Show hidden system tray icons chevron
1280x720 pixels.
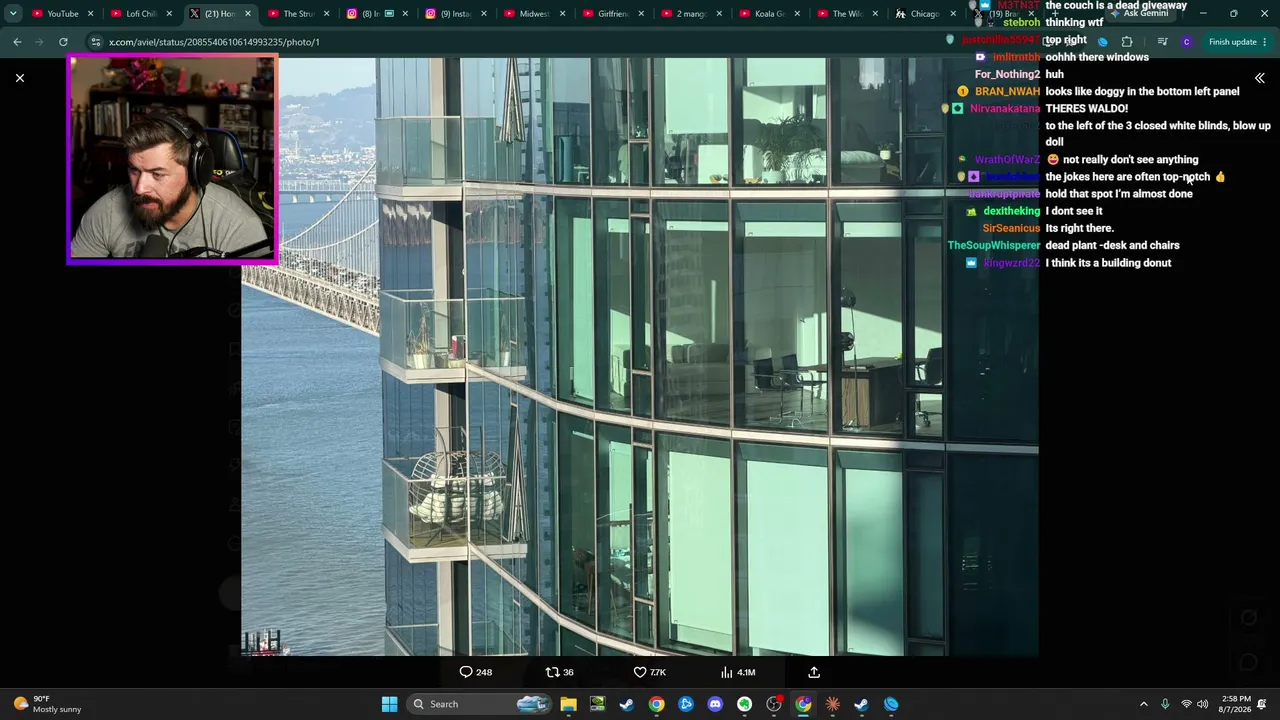[x=1143, y=704]
